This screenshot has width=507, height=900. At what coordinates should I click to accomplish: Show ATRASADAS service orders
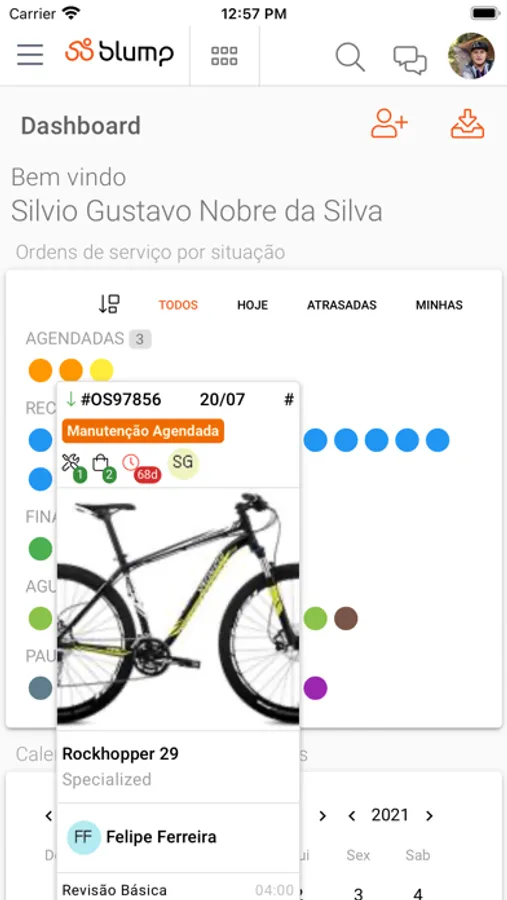tap(342, 305)
